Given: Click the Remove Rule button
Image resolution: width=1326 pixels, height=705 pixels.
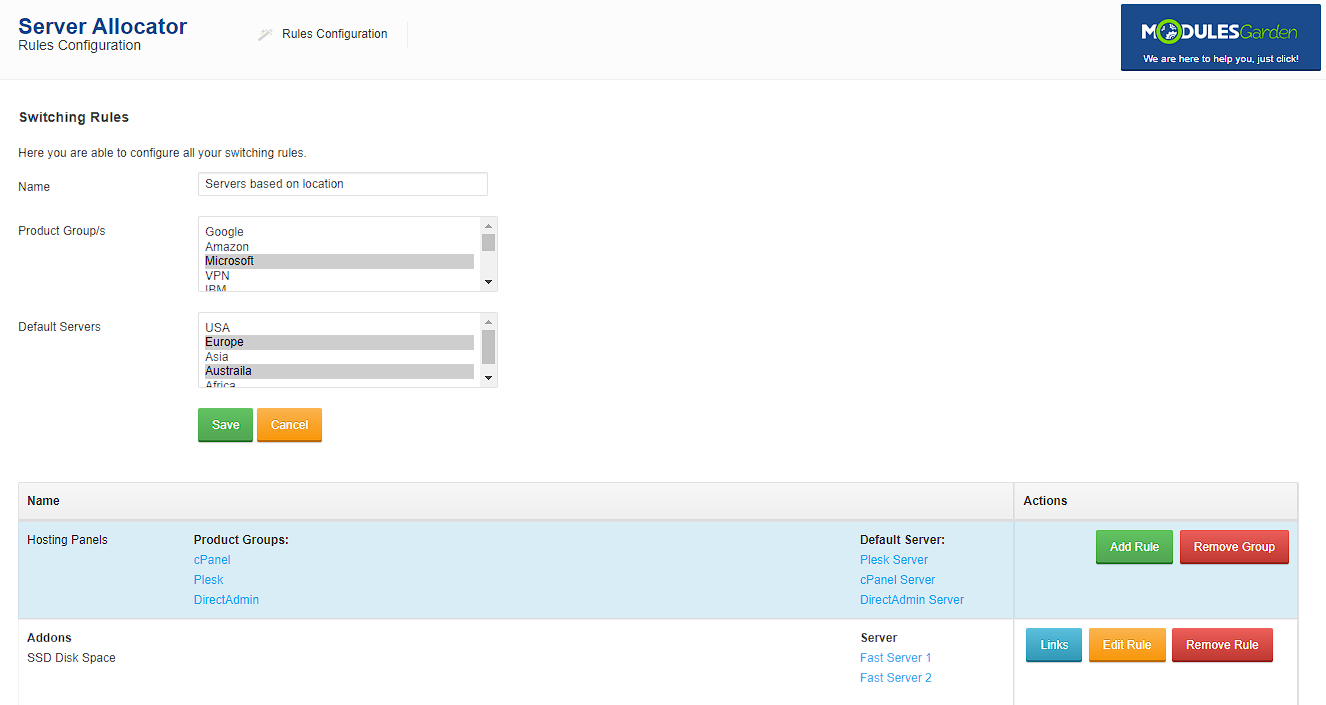Looking at the screenshot, I should 1222,645.
